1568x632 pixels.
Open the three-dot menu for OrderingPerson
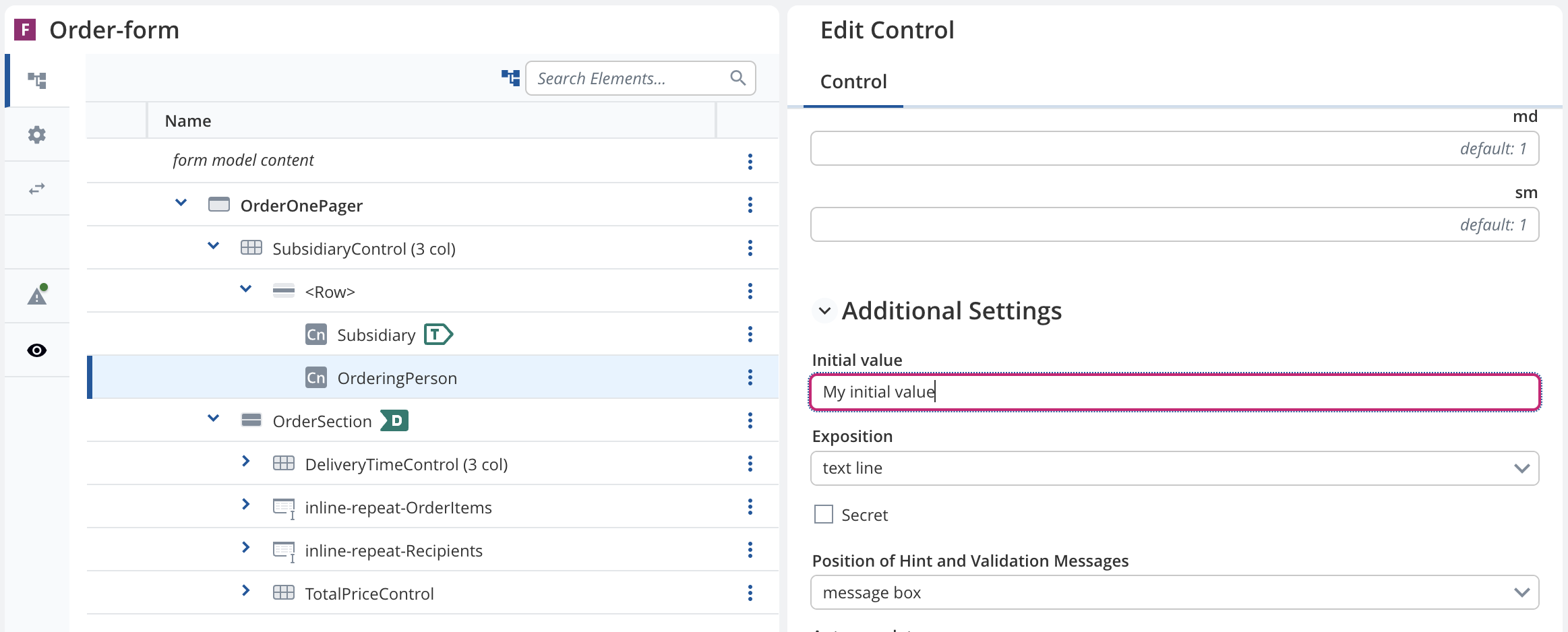(750, 377)
